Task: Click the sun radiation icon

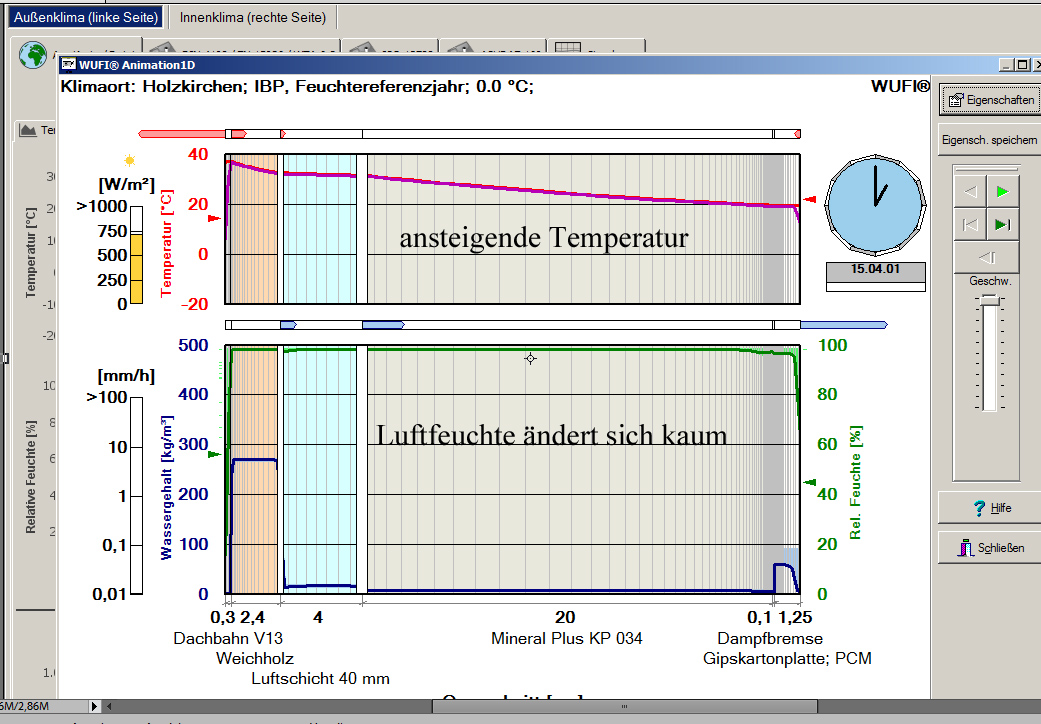Action: tap(129, 160)
